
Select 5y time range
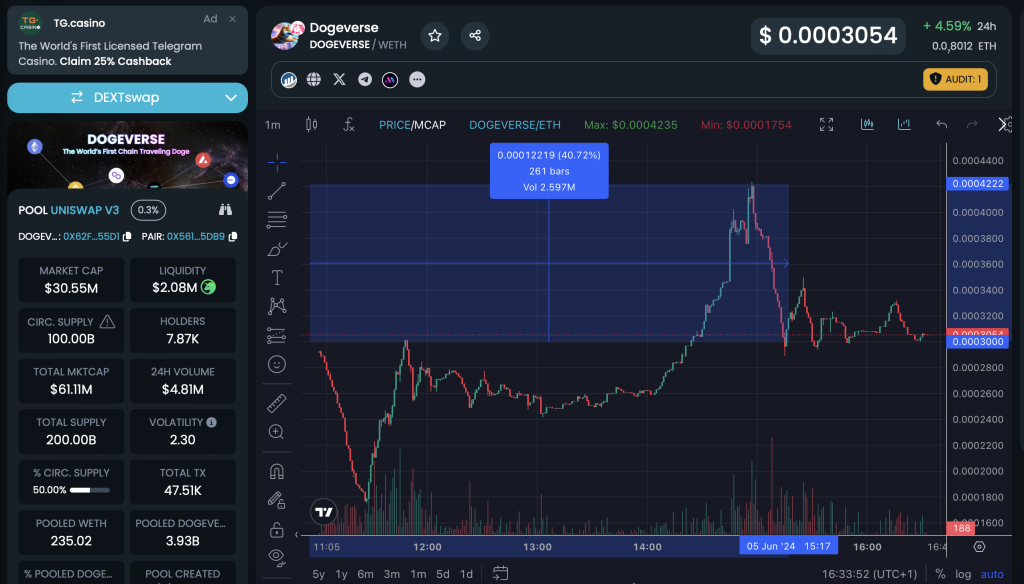[319, 574]
